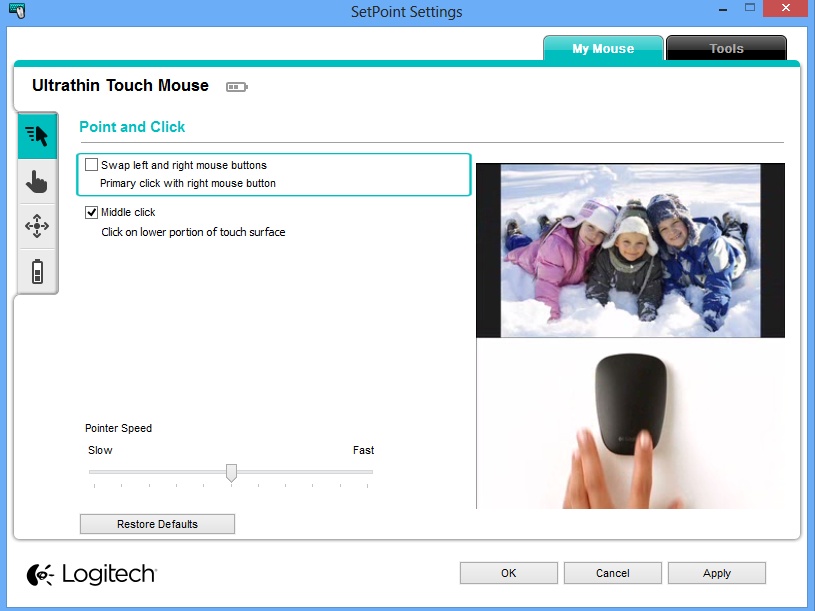The image size is (815, 611).
Task: Click the Slow label under Pointer Speed
Action: 100,450
